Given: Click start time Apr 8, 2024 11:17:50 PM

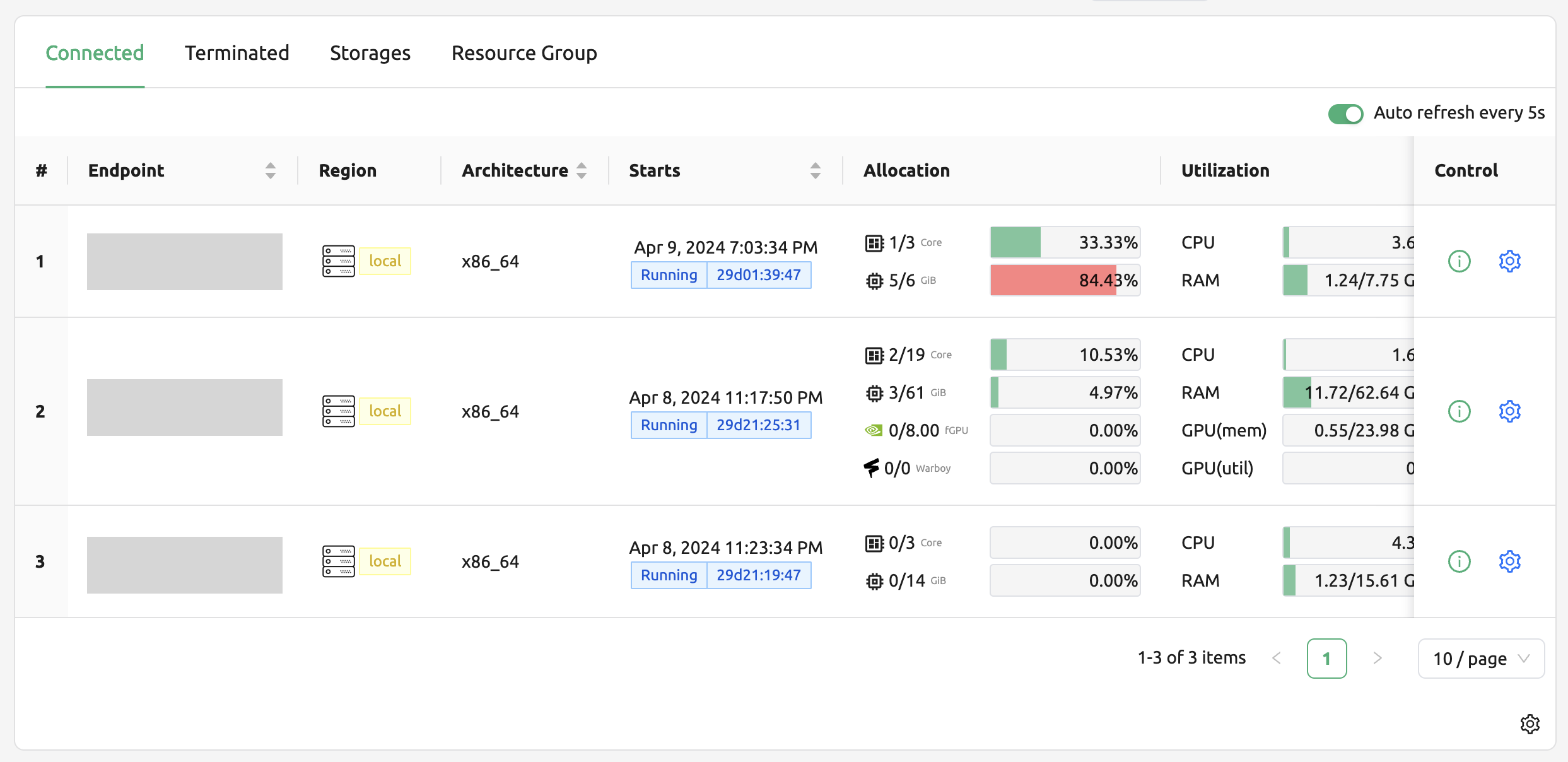Looking at the screenshot, I should pos(726,397).
